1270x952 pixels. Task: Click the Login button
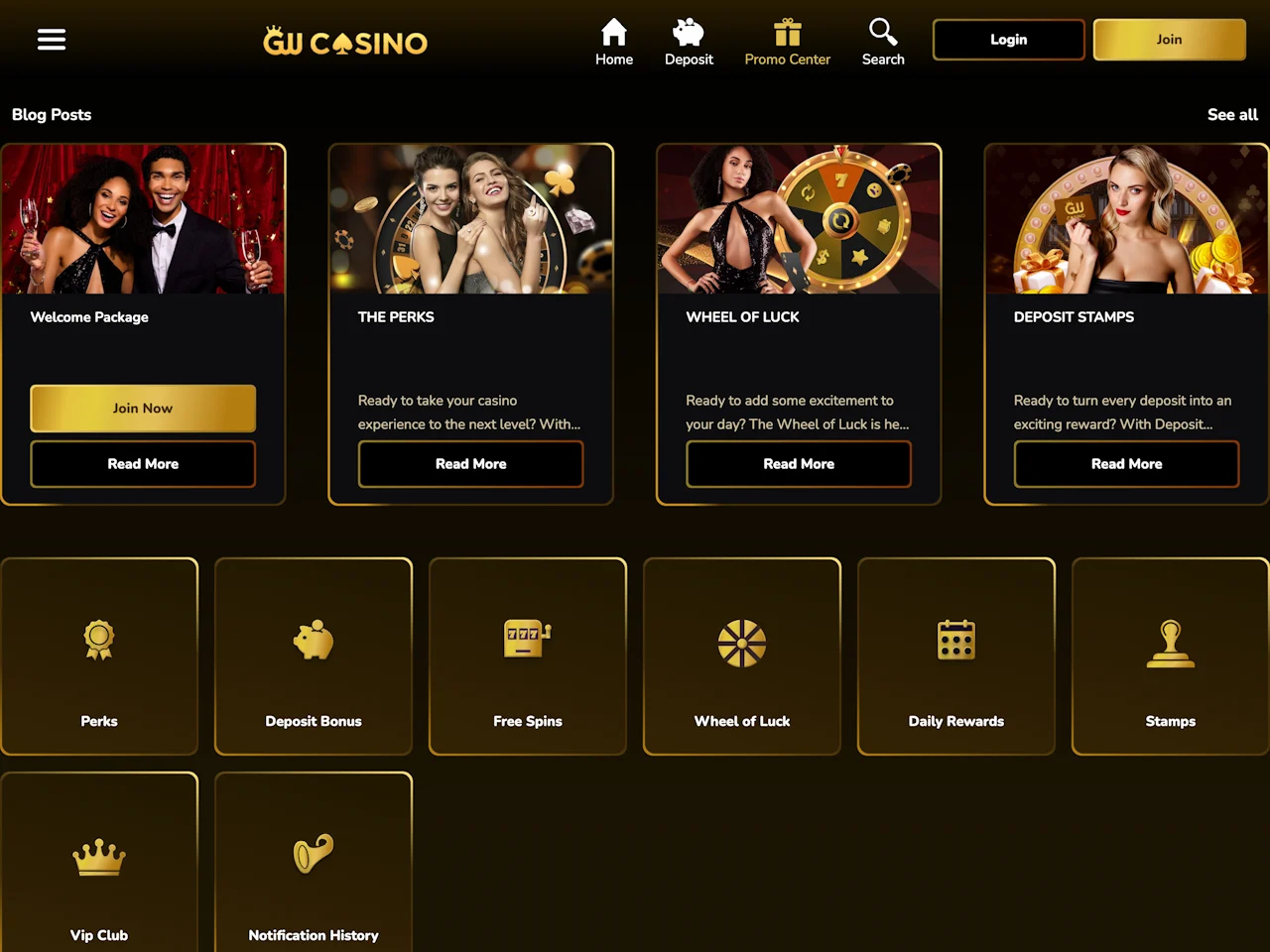pyautogui.click(x=1009, y=40)
